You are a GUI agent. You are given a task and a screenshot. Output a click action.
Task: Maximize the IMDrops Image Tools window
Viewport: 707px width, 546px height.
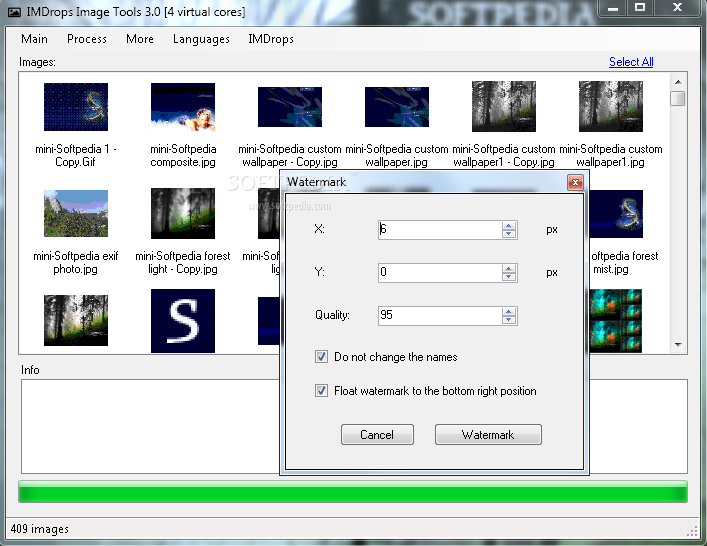coord(639,8)
